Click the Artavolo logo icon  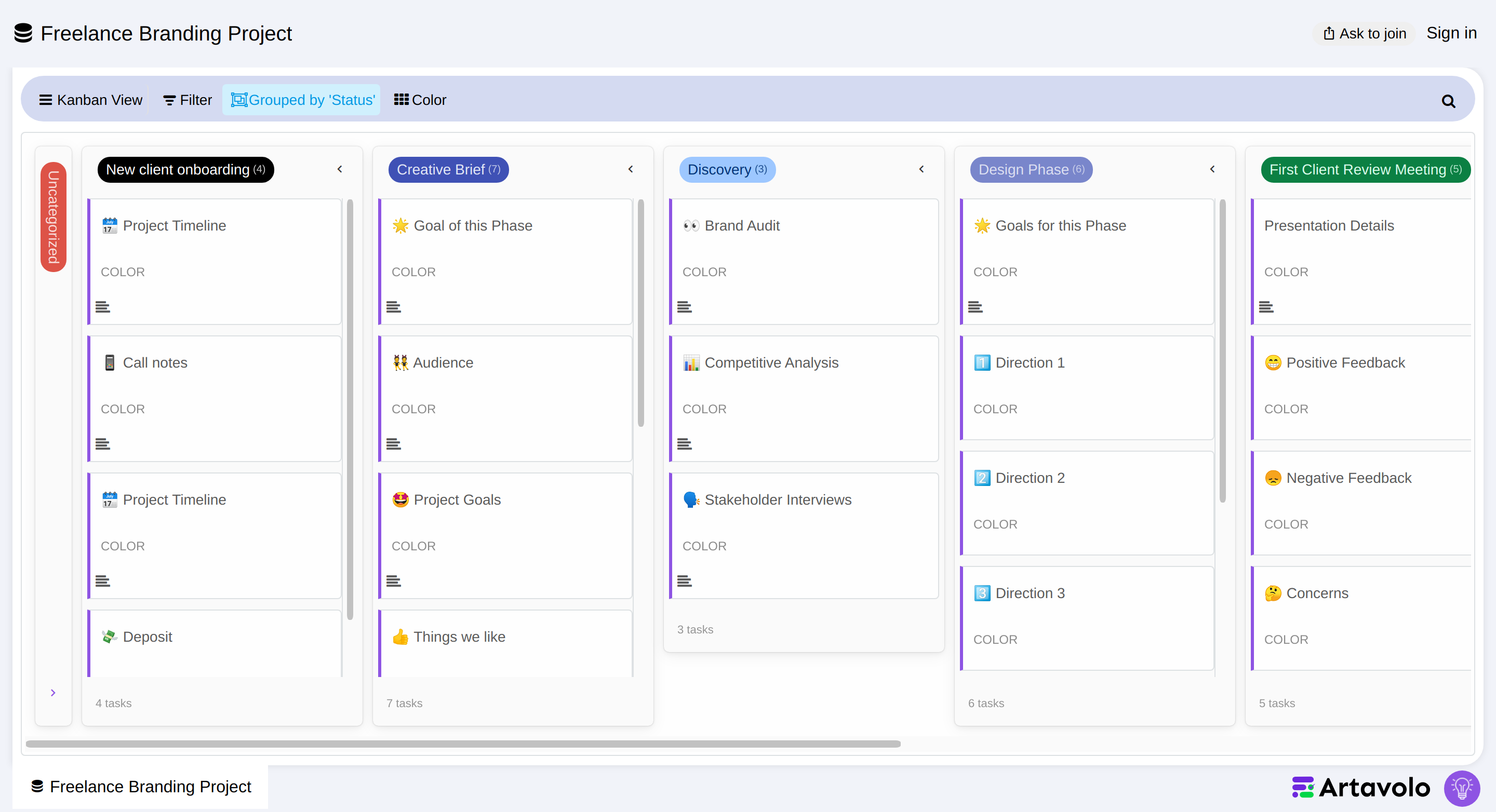tap(1303, 787)
